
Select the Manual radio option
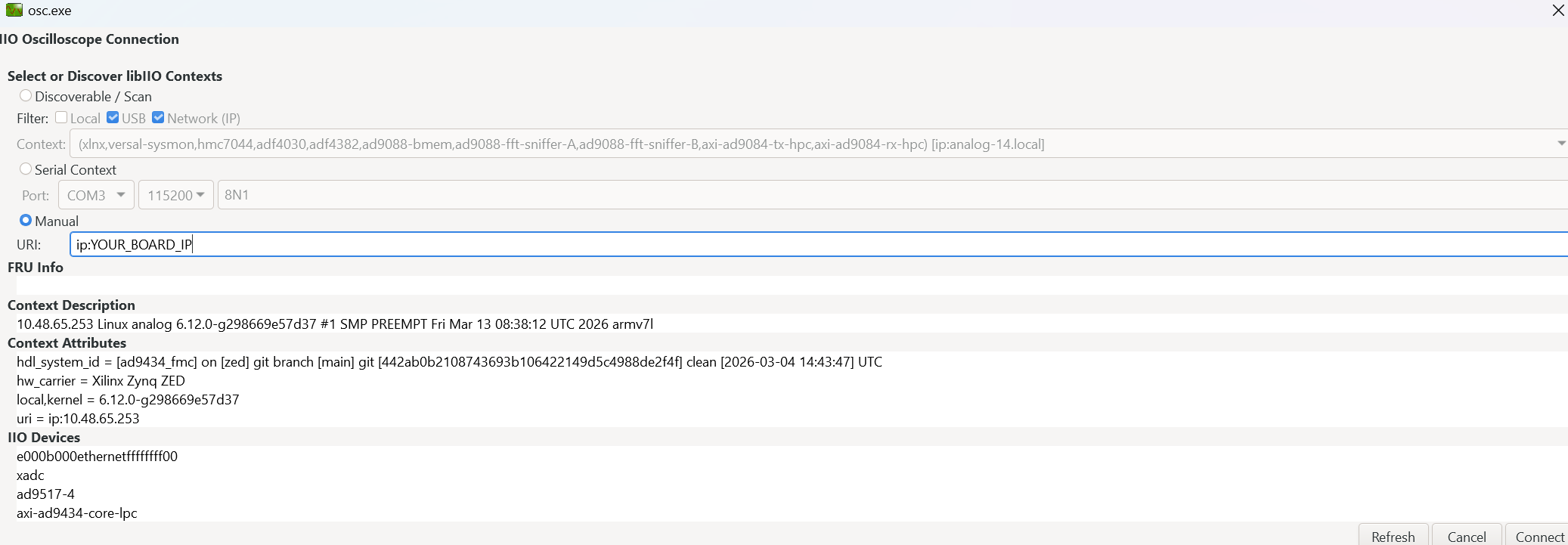coord(26,221)
